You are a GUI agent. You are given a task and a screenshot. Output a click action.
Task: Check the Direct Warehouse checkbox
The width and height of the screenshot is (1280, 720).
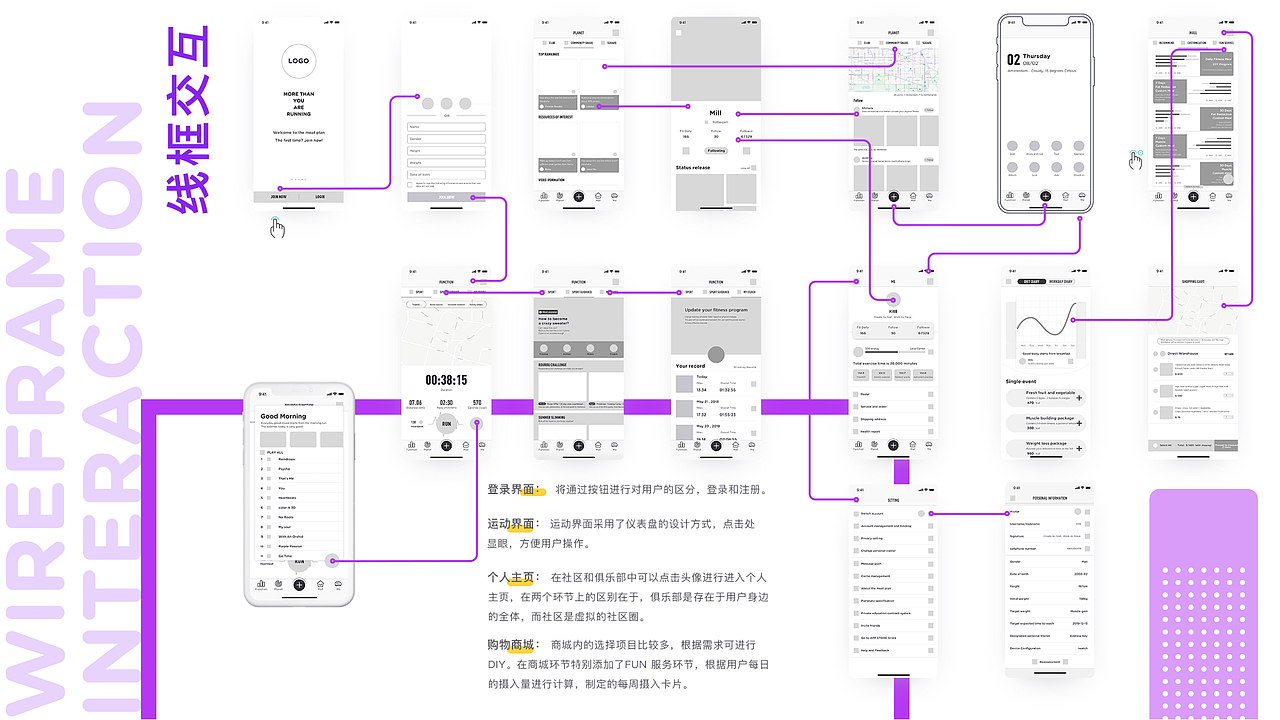(1157, 353)
